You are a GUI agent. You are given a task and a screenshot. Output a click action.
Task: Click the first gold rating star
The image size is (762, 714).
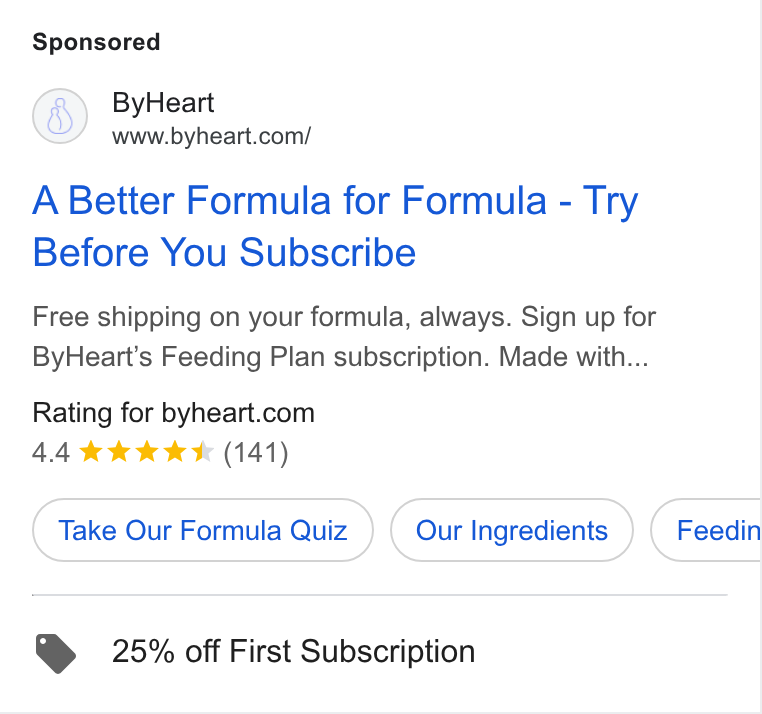91,451
